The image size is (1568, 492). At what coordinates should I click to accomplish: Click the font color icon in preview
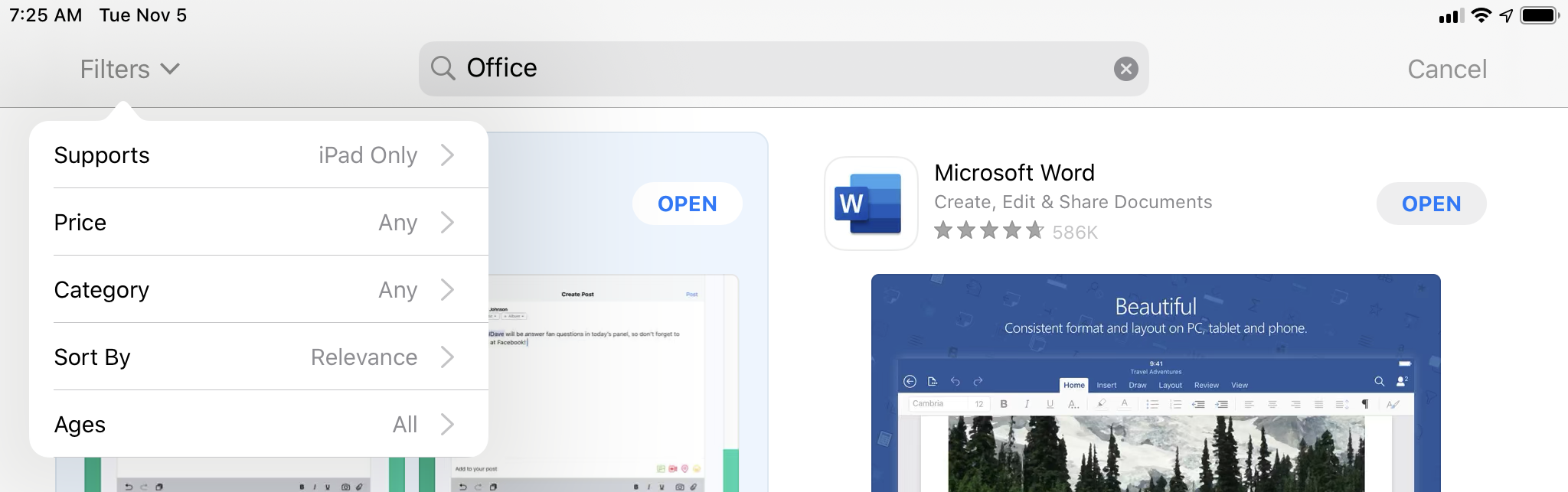pyautogui.click(x=1124, y=404)
